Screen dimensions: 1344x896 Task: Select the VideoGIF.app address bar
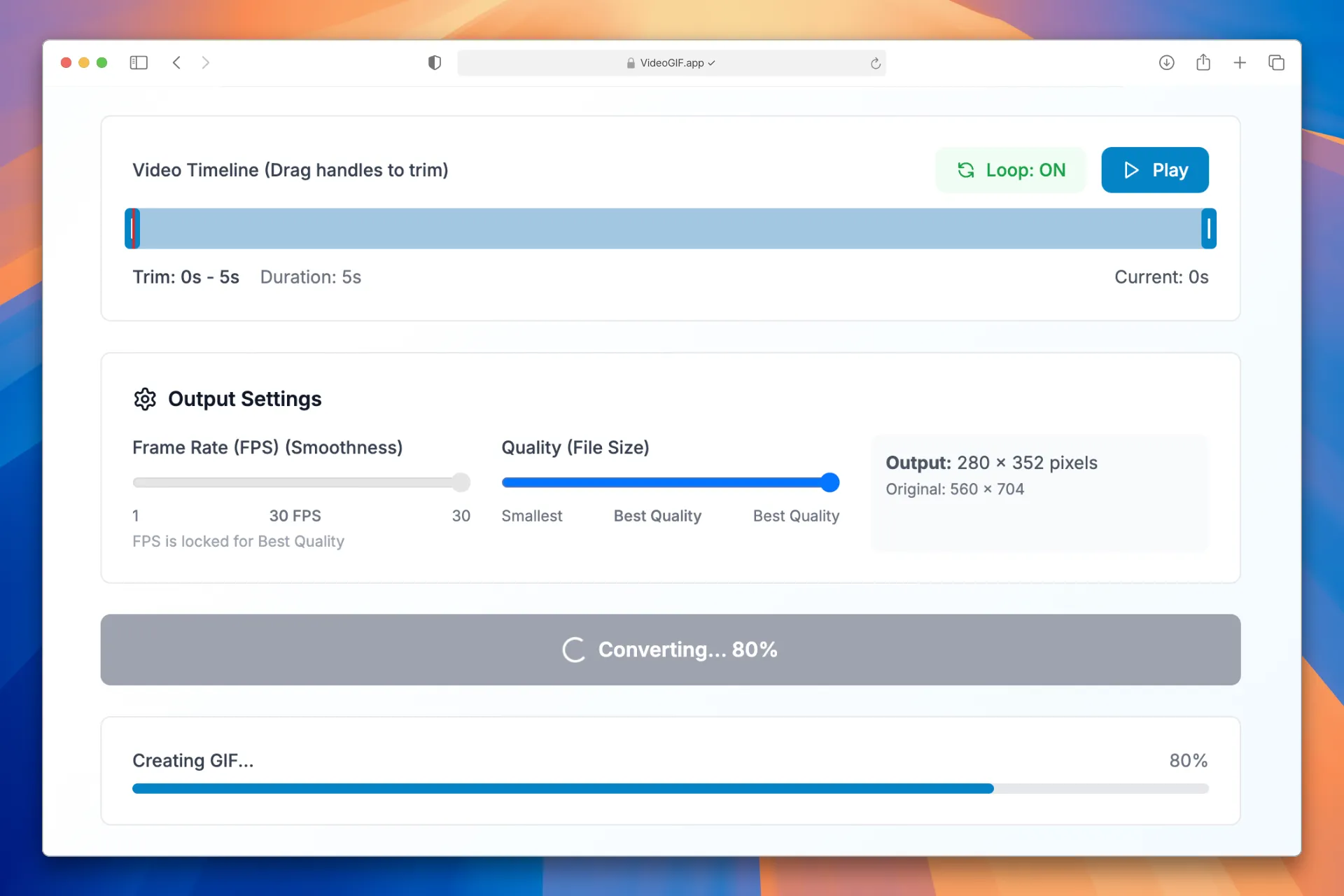(x=671, y=62)
